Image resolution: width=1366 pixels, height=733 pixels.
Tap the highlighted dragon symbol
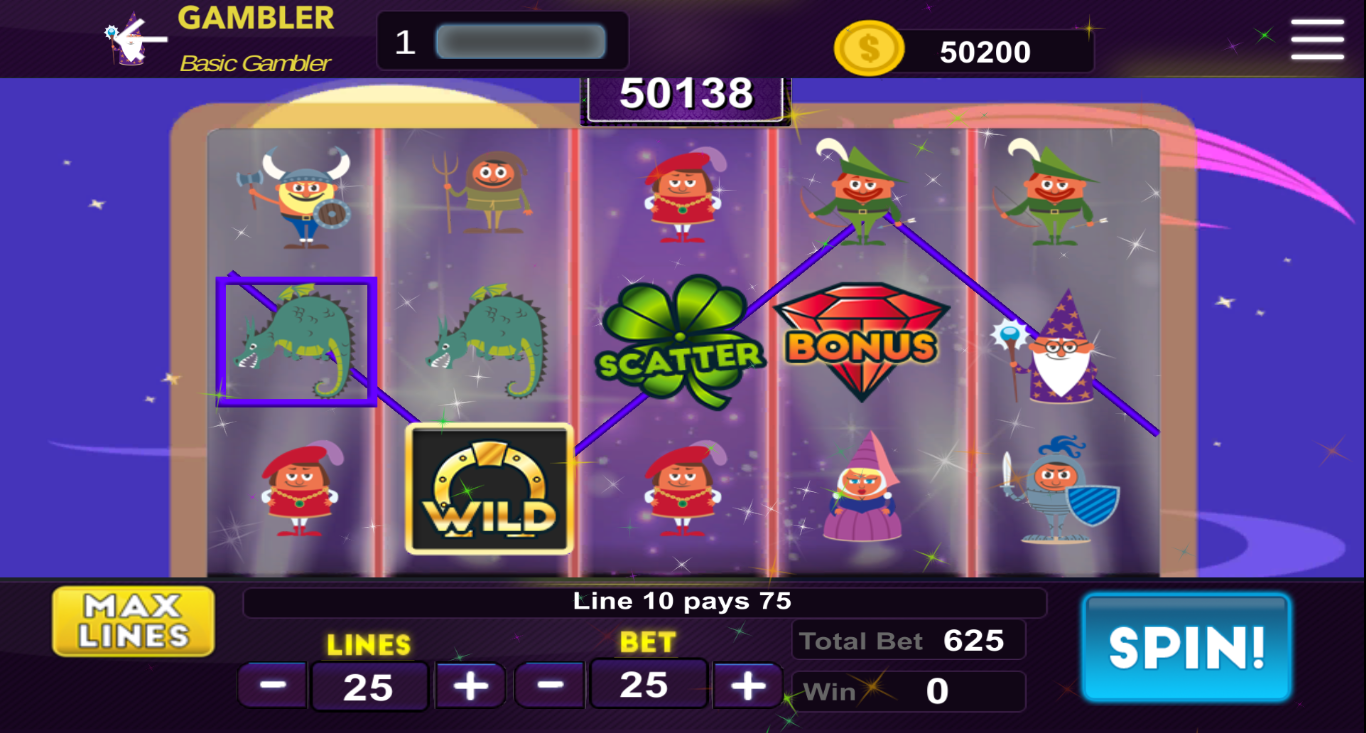point(296,342)
